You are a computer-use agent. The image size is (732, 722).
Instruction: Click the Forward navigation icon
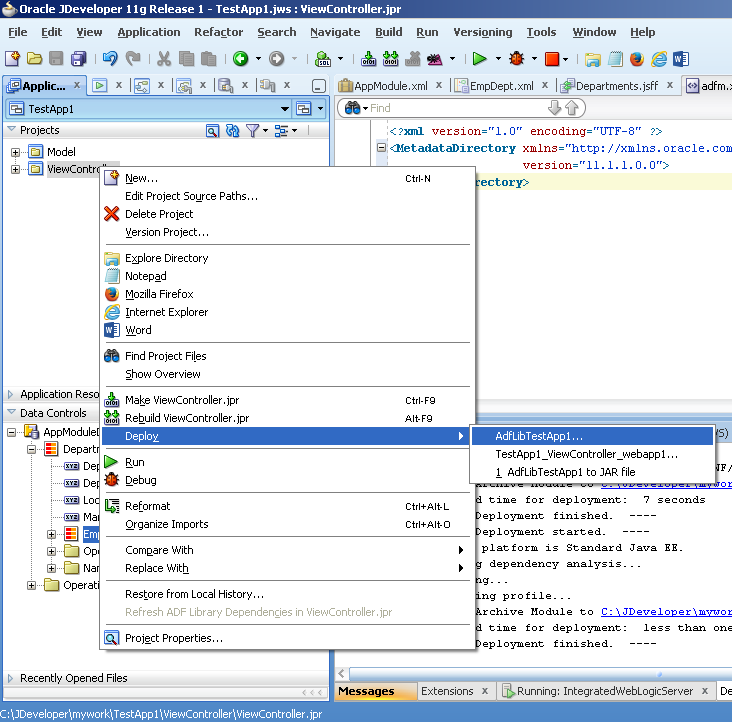(x=277, y=59)
